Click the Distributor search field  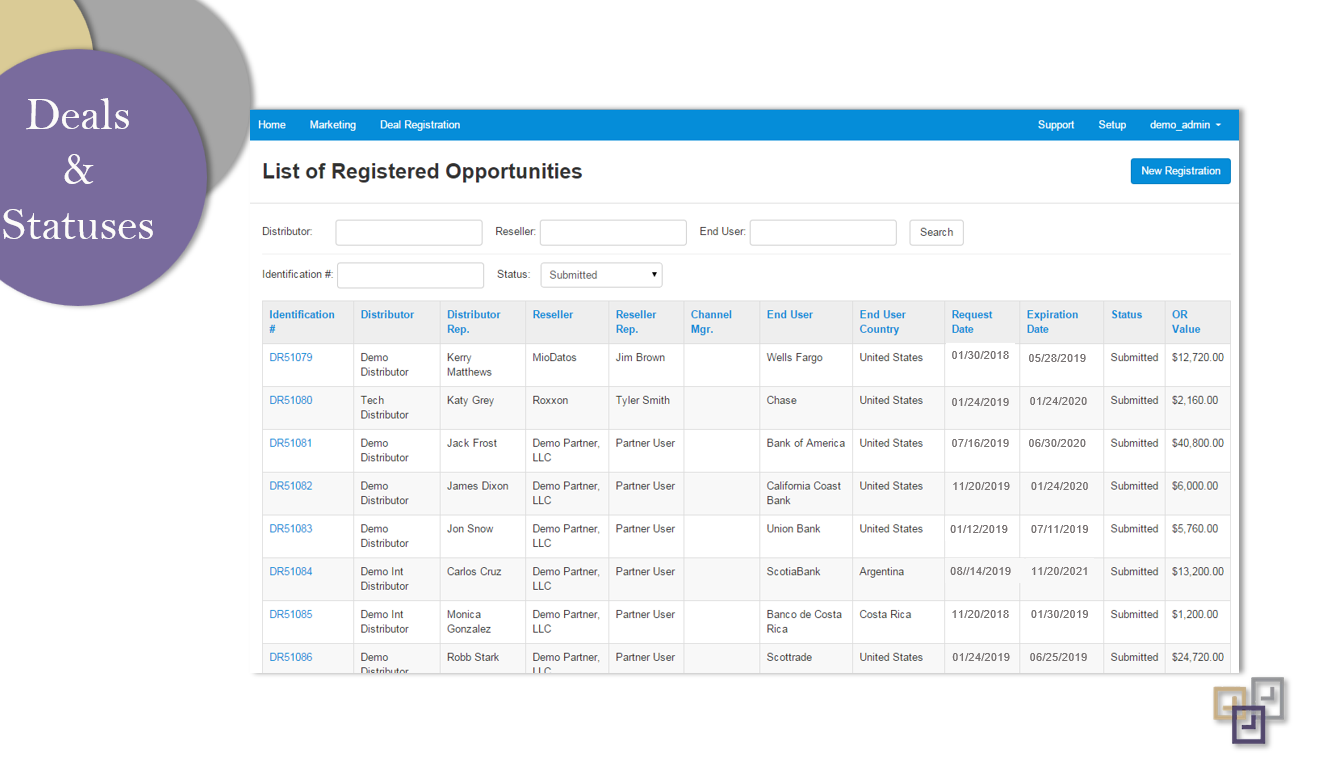(x=408, y=232)
